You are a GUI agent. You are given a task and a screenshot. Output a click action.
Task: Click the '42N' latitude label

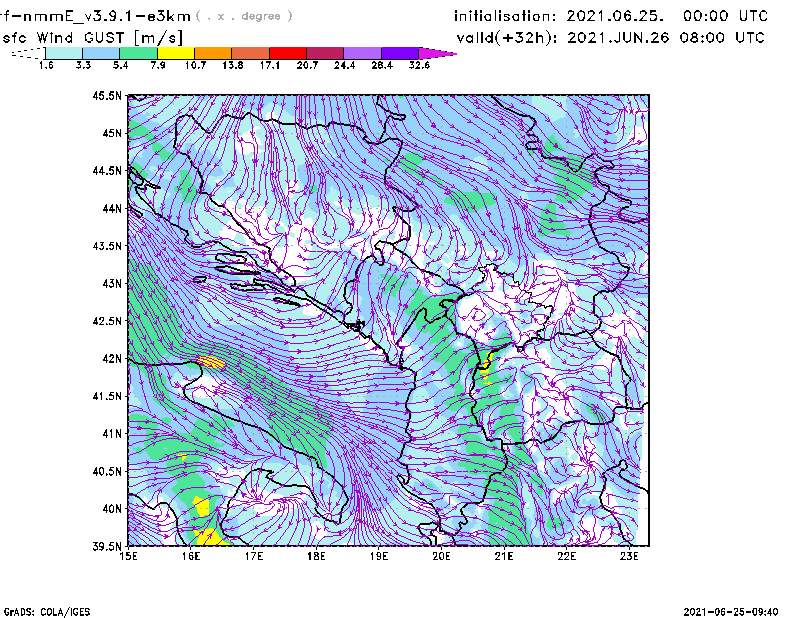click(112, 359)
